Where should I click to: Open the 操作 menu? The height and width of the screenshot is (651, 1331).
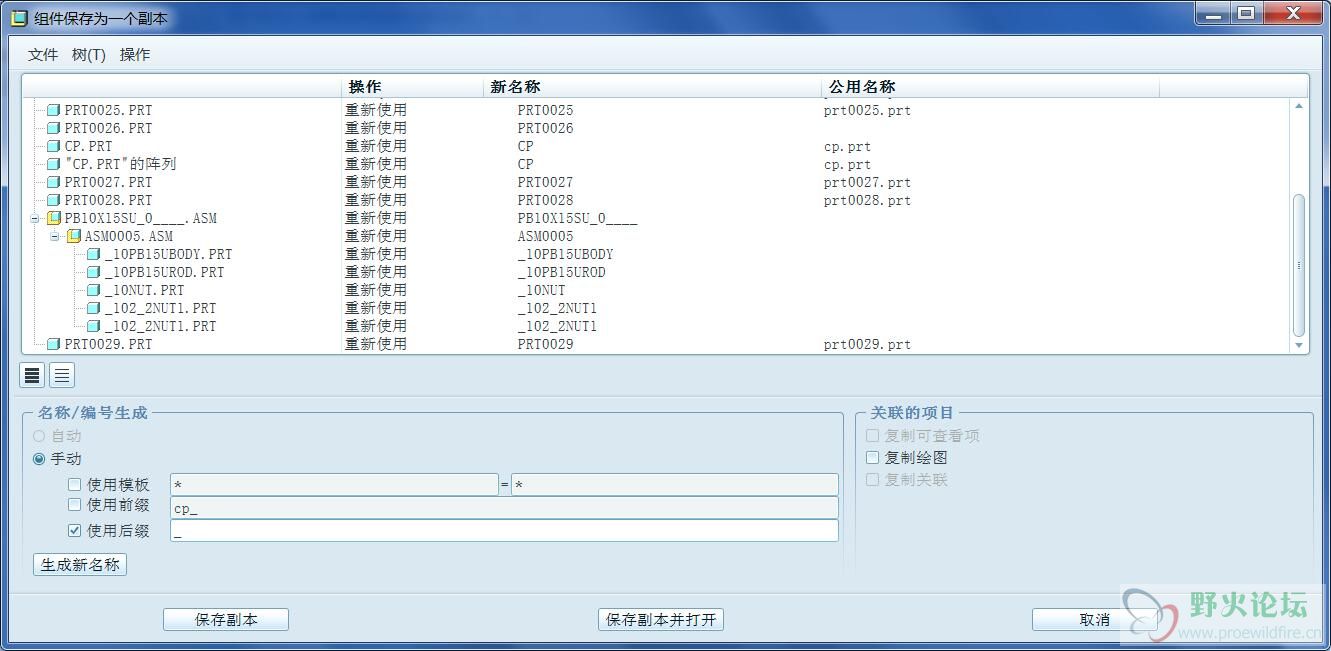click(135, 55)
